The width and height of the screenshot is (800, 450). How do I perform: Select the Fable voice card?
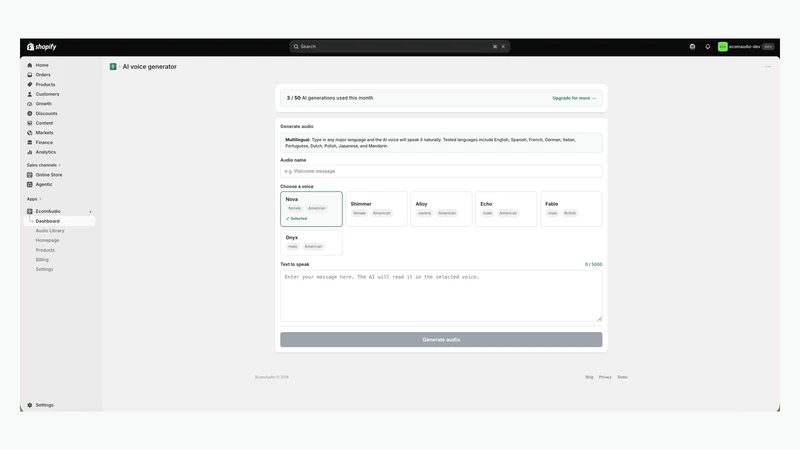[571, 209]
